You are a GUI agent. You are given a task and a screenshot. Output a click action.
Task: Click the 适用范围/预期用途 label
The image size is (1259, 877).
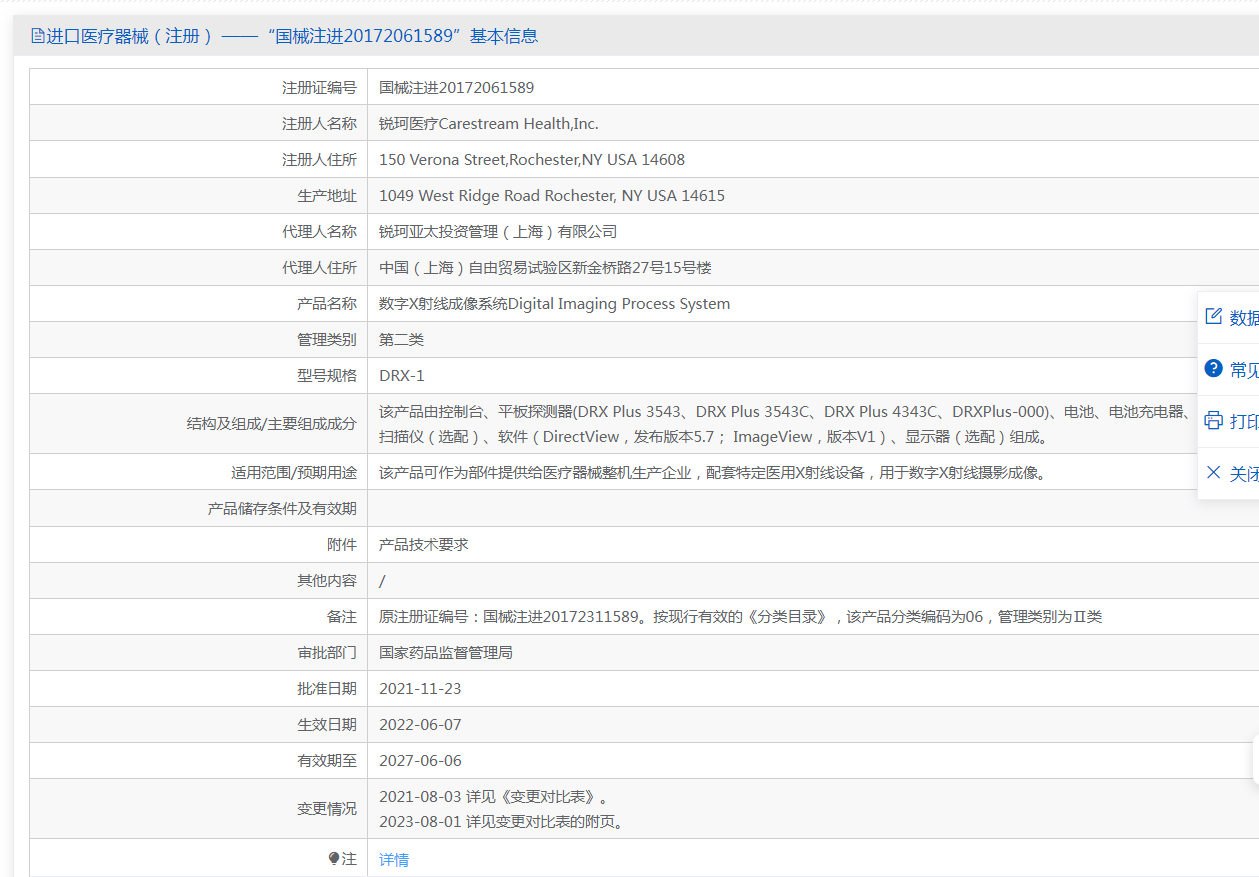(x=294, y=473)
